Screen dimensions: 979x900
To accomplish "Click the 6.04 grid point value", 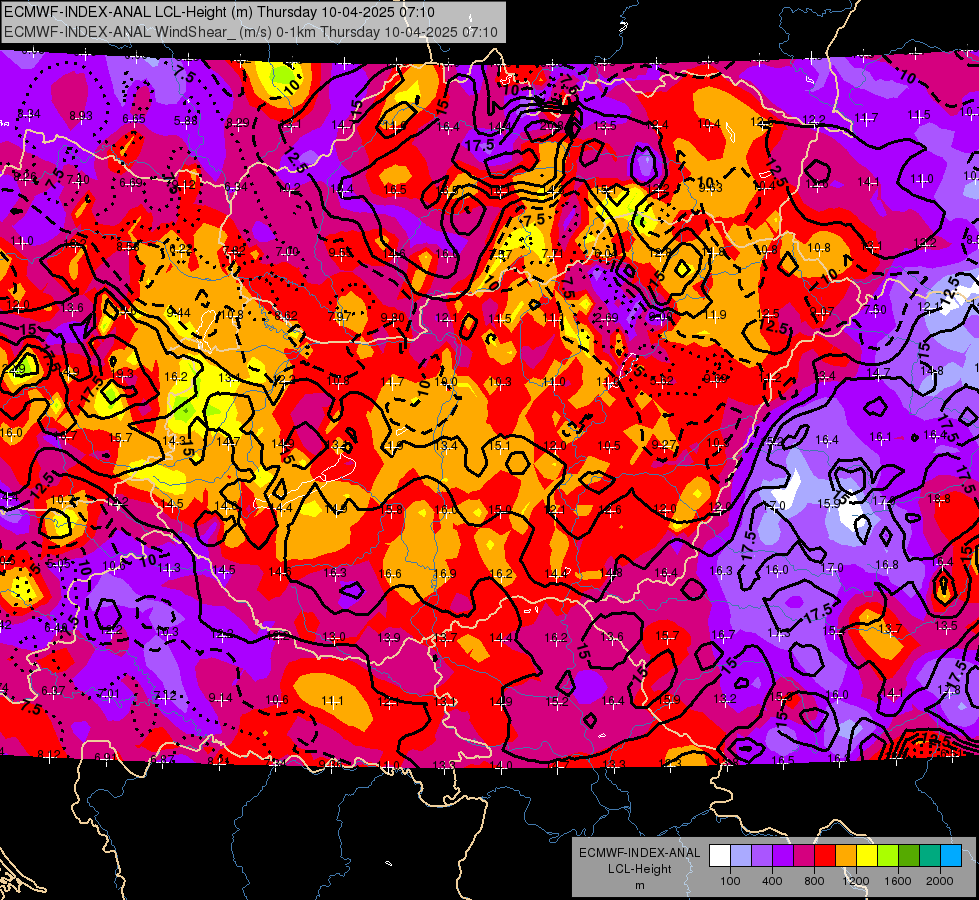I will 606,252.
